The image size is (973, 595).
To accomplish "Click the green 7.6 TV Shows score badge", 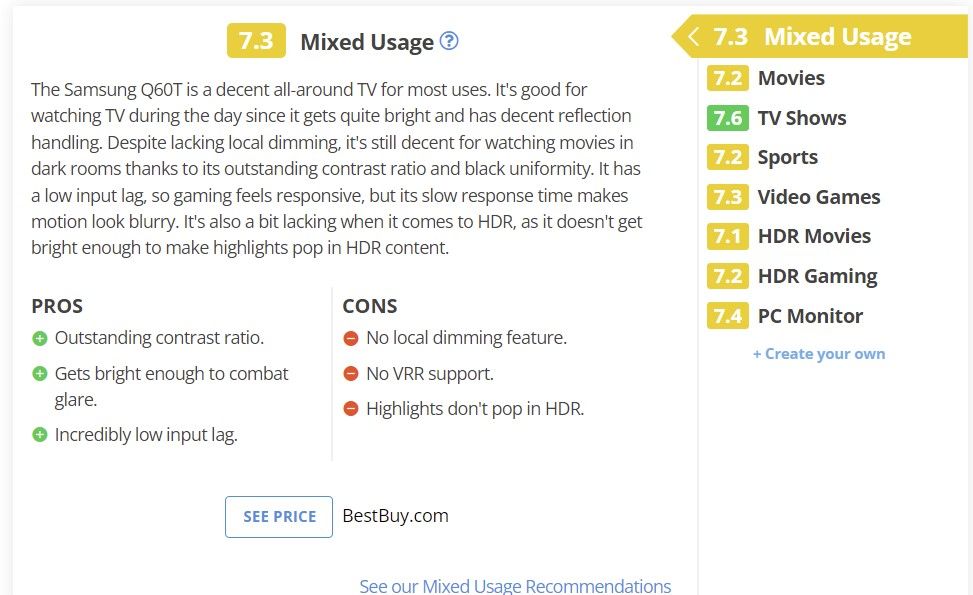I will click(x=727, y=118).
